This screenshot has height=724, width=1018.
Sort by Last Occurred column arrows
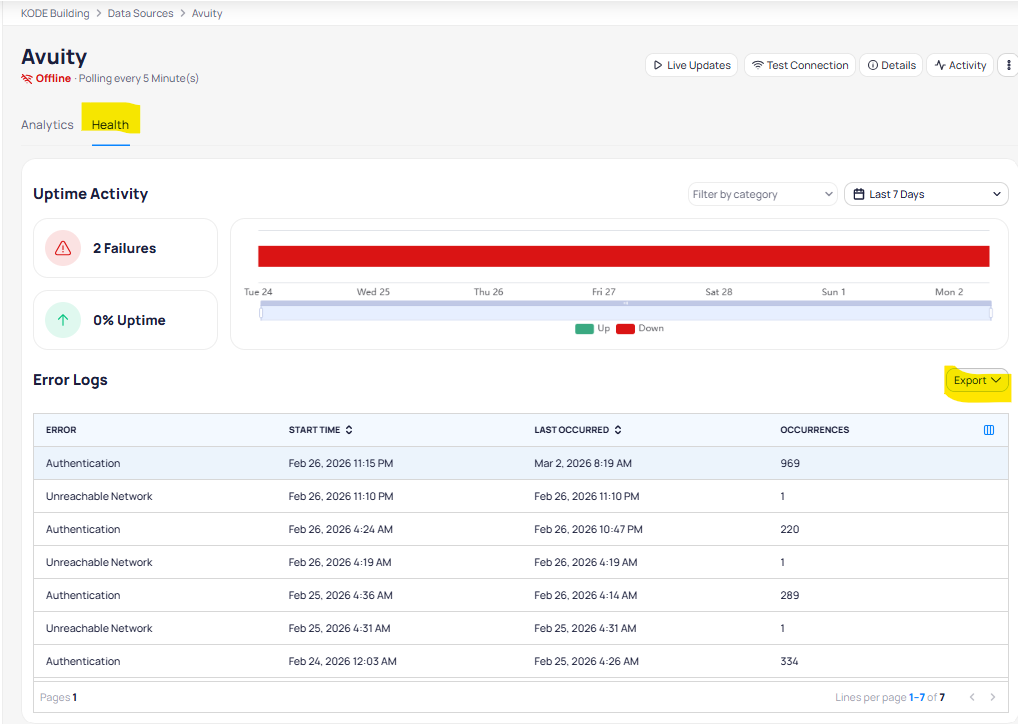tap(617, 430)
